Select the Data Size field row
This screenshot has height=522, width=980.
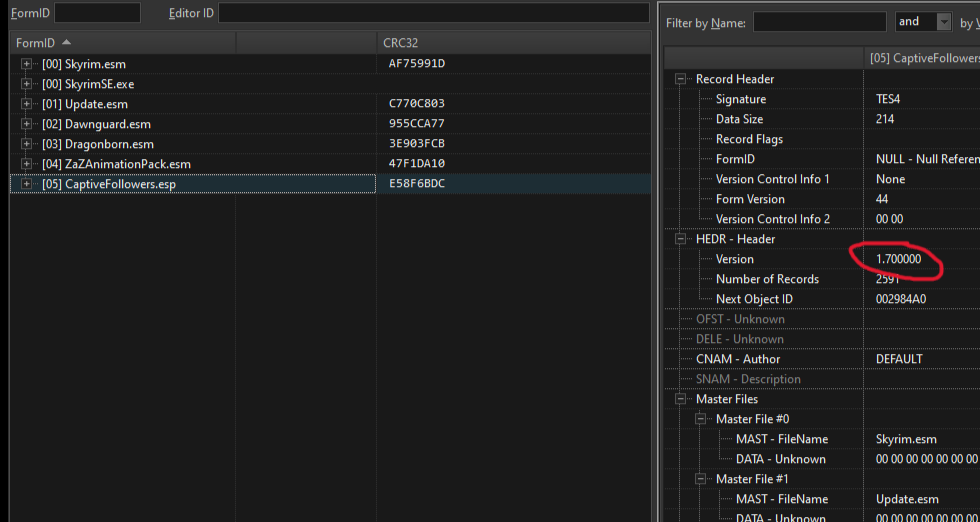(822, 119)
